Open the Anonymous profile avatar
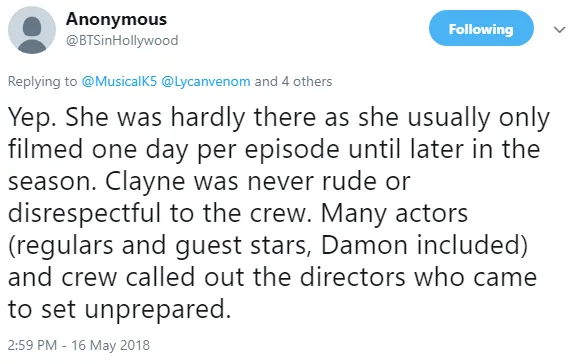Screen dimensions: 578x364 (x=32, y=30)
